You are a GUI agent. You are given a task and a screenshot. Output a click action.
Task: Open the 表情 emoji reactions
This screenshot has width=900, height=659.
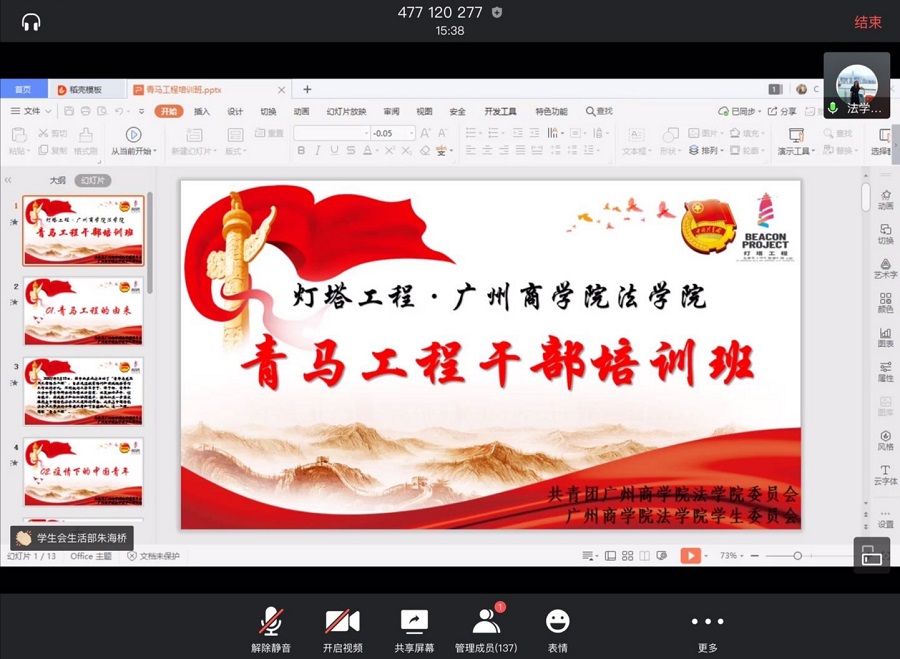[x=558, y=622]
